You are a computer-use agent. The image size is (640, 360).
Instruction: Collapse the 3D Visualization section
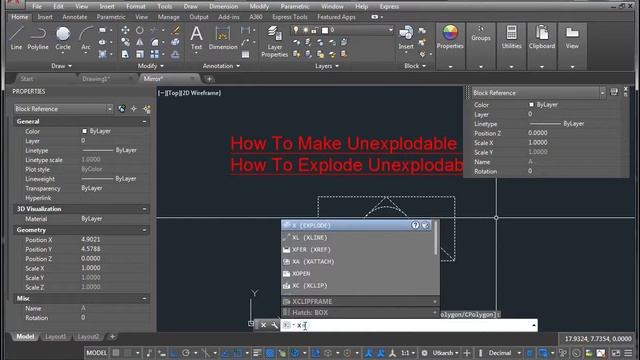(x=144, y=209)
